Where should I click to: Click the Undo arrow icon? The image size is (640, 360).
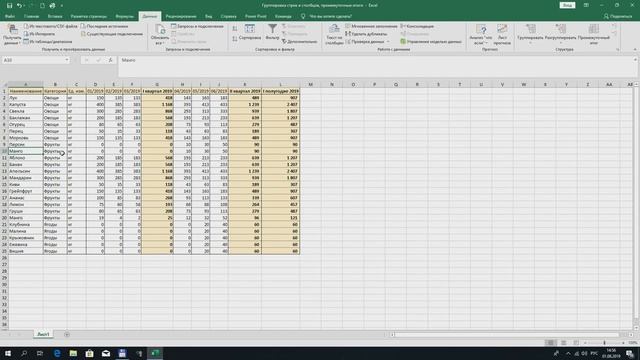pyautogui.click(x=19, y=6)
